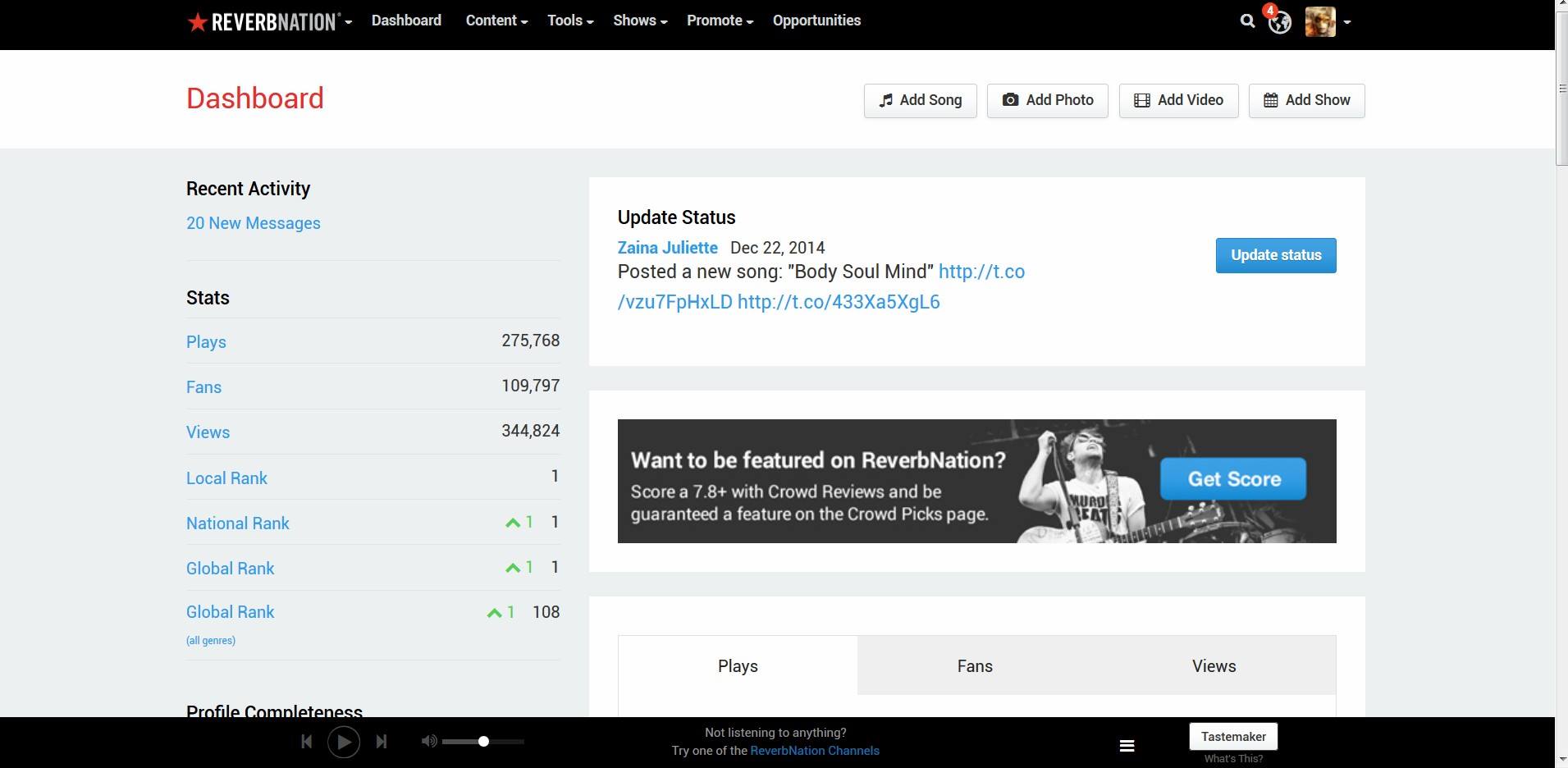Click the previous track button

point(307,742)
